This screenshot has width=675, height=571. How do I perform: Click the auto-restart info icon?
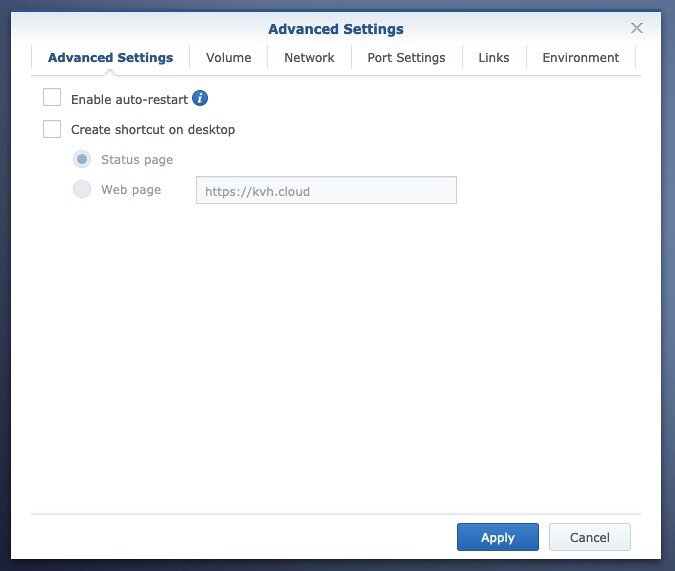(x=200, y=98)
